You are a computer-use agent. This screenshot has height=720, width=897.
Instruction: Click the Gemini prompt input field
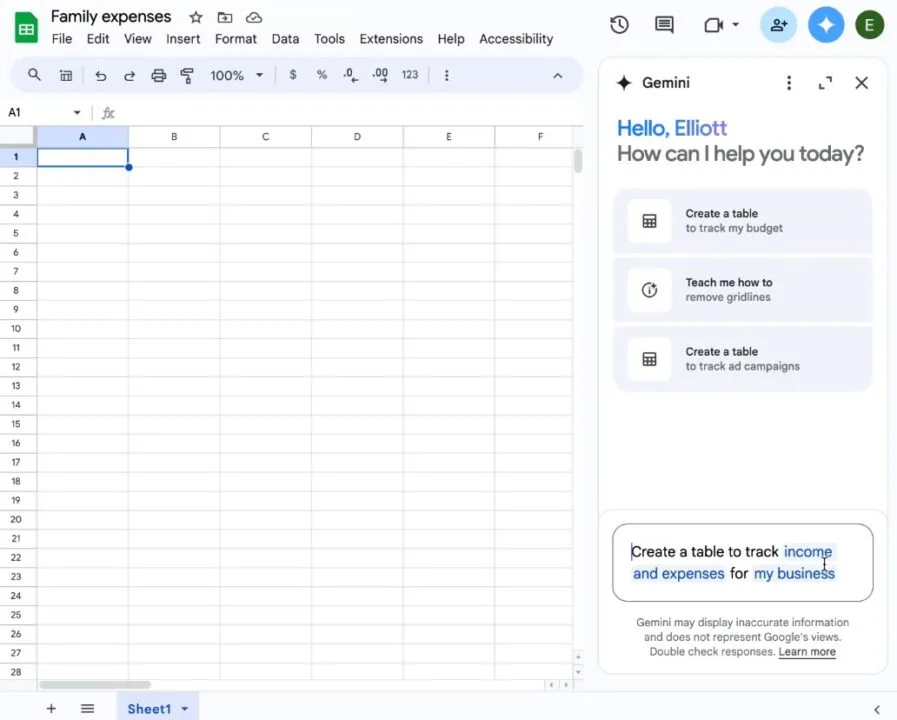point(742,563)
